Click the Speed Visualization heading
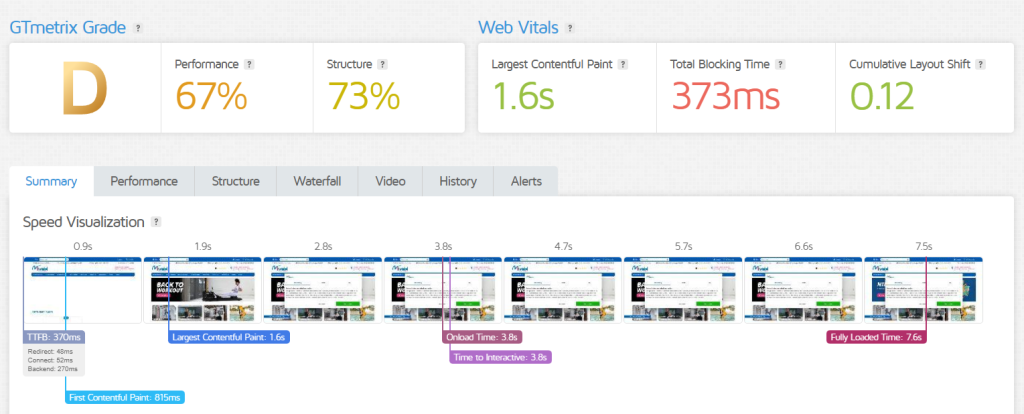 point(84,222)
